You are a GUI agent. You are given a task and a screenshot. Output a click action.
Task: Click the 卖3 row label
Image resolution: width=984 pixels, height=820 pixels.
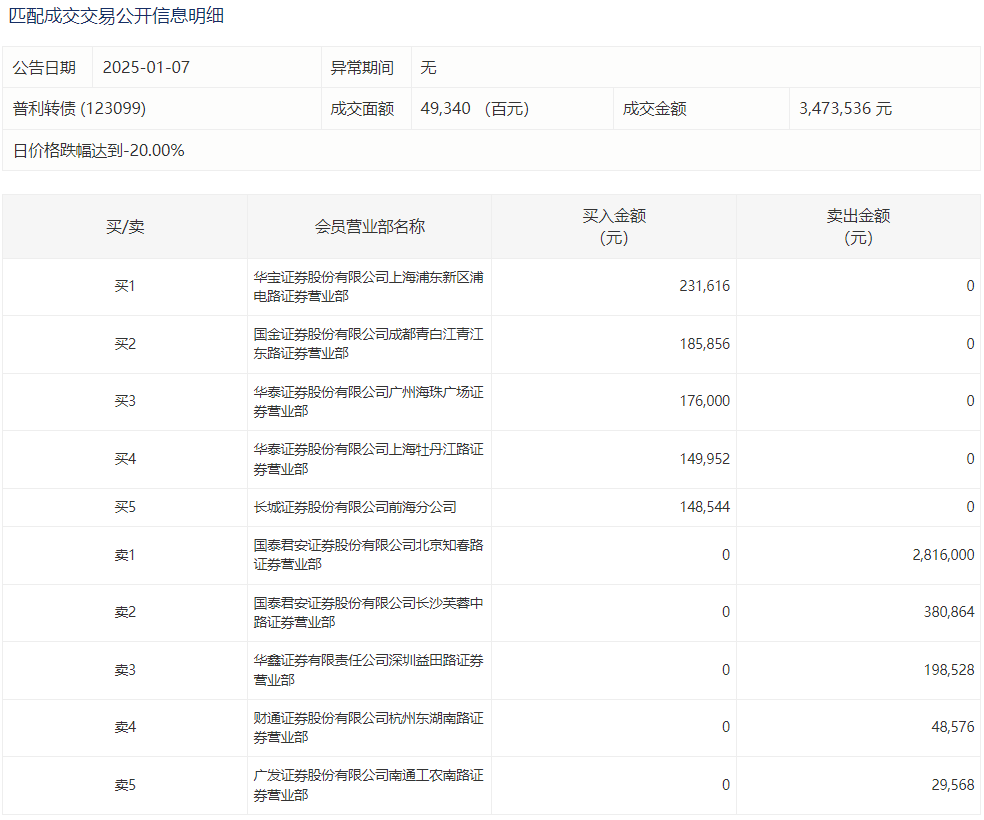coord(125,670)
